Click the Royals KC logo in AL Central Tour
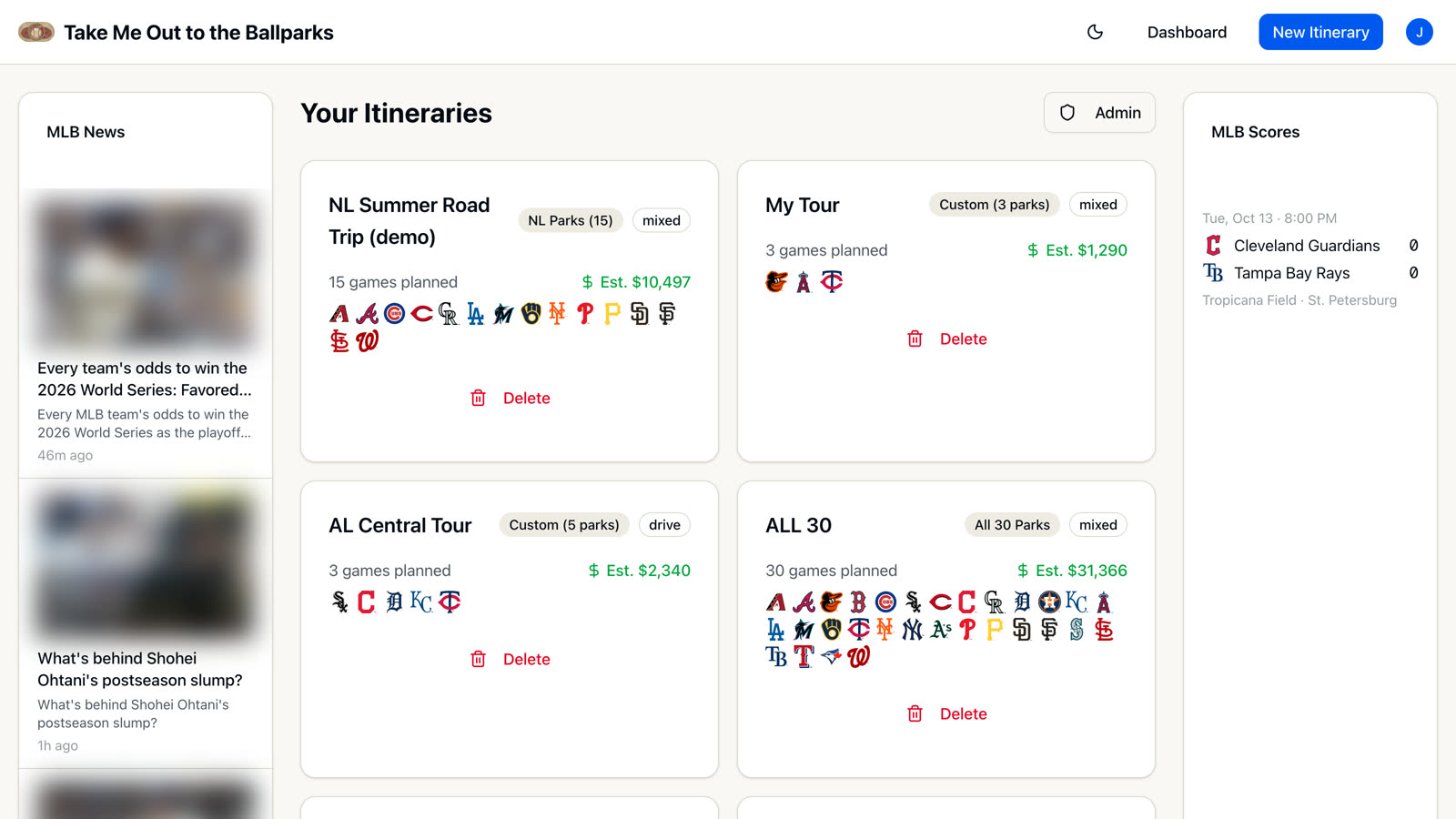Image resolution: width=1456 pixels, height=819 pixels. coord(421,602)
